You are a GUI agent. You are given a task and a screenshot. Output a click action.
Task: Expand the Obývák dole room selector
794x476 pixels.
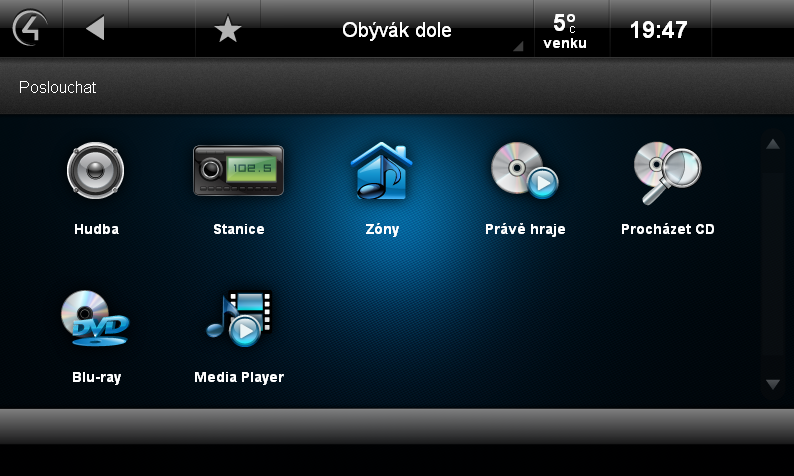click(x=396, y=30)
